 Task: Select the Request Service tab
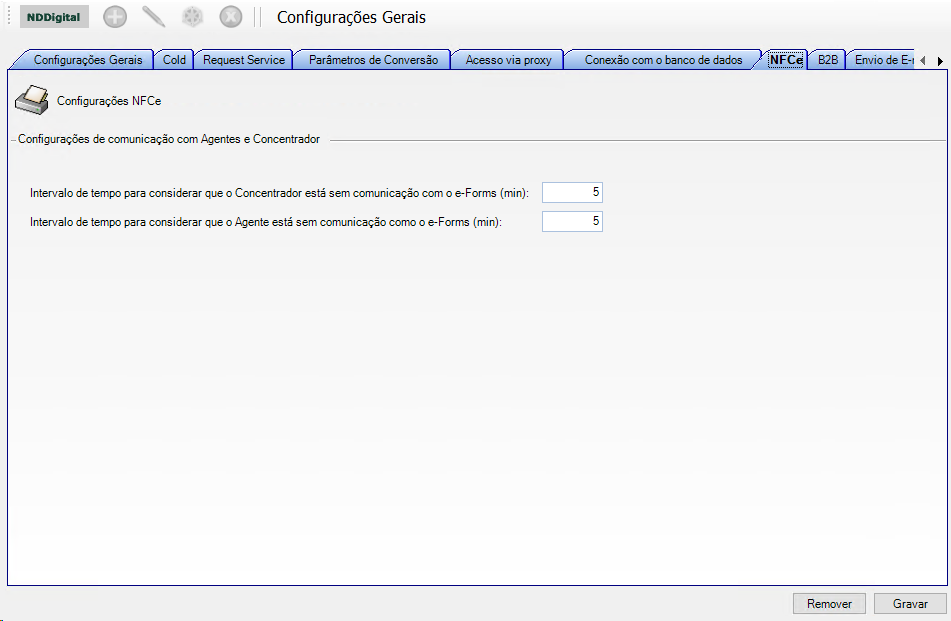[244, 60]
